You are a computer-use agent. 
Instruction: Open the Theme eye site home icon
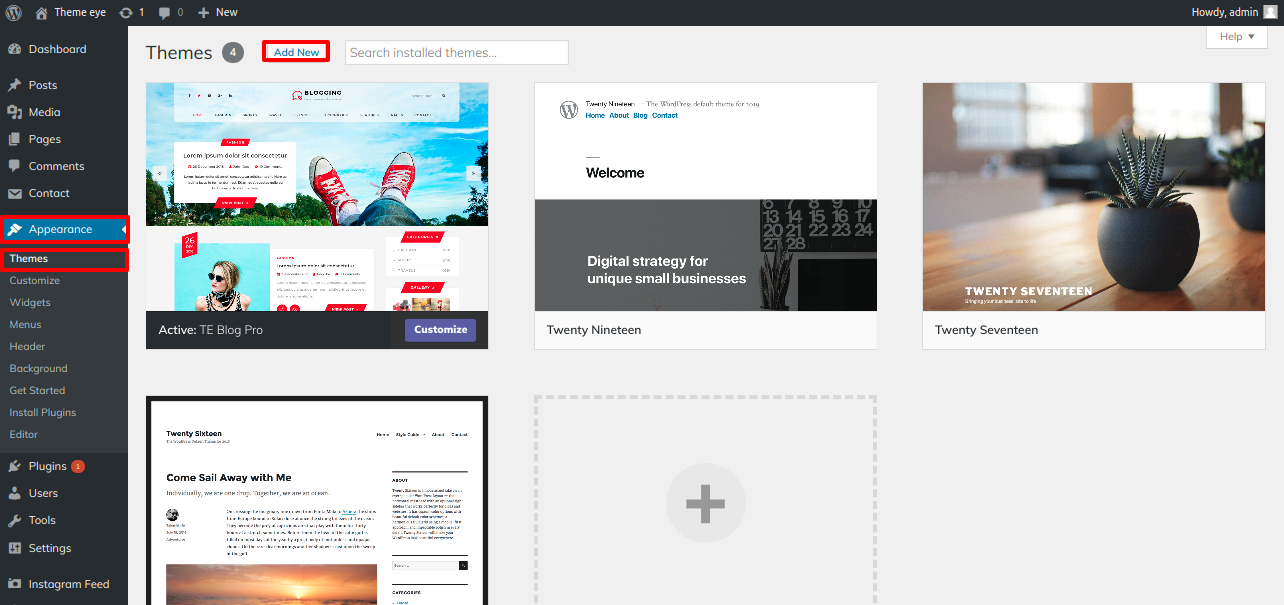[x=41, y=12]
